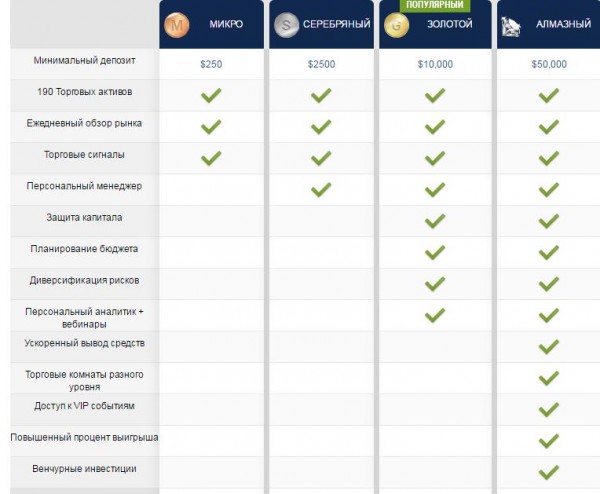Click Серебряный checkmark for Персональный менеджер
The height and width of the screenshot is (494, 600).
321,189
